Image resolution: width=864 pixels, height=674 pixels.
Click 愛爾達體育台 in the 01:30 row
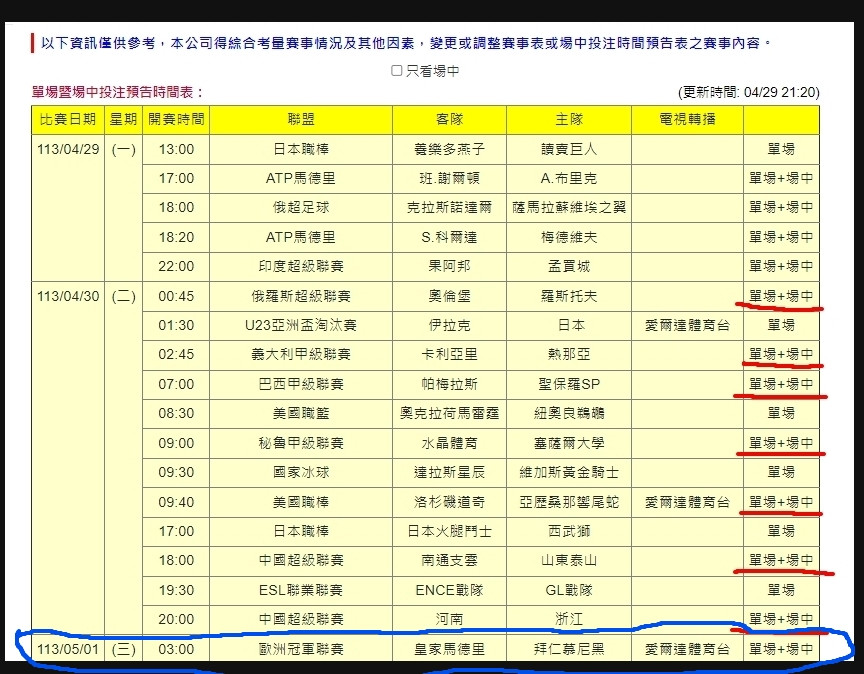[x=688, y=326]
